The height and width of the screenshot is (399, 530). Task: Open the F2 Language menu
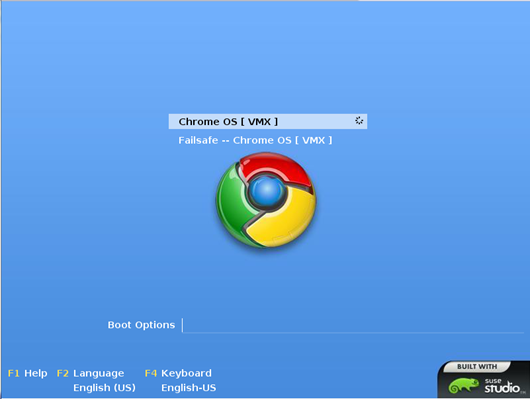tap(90, 373)
